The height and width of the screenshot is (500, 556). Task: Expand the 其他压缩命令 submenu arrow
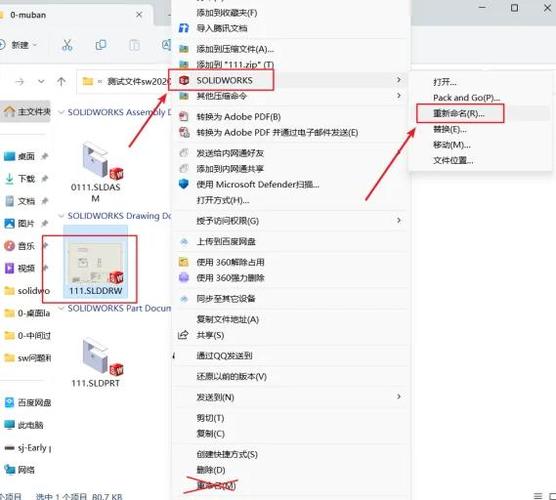tap(399, 96)
